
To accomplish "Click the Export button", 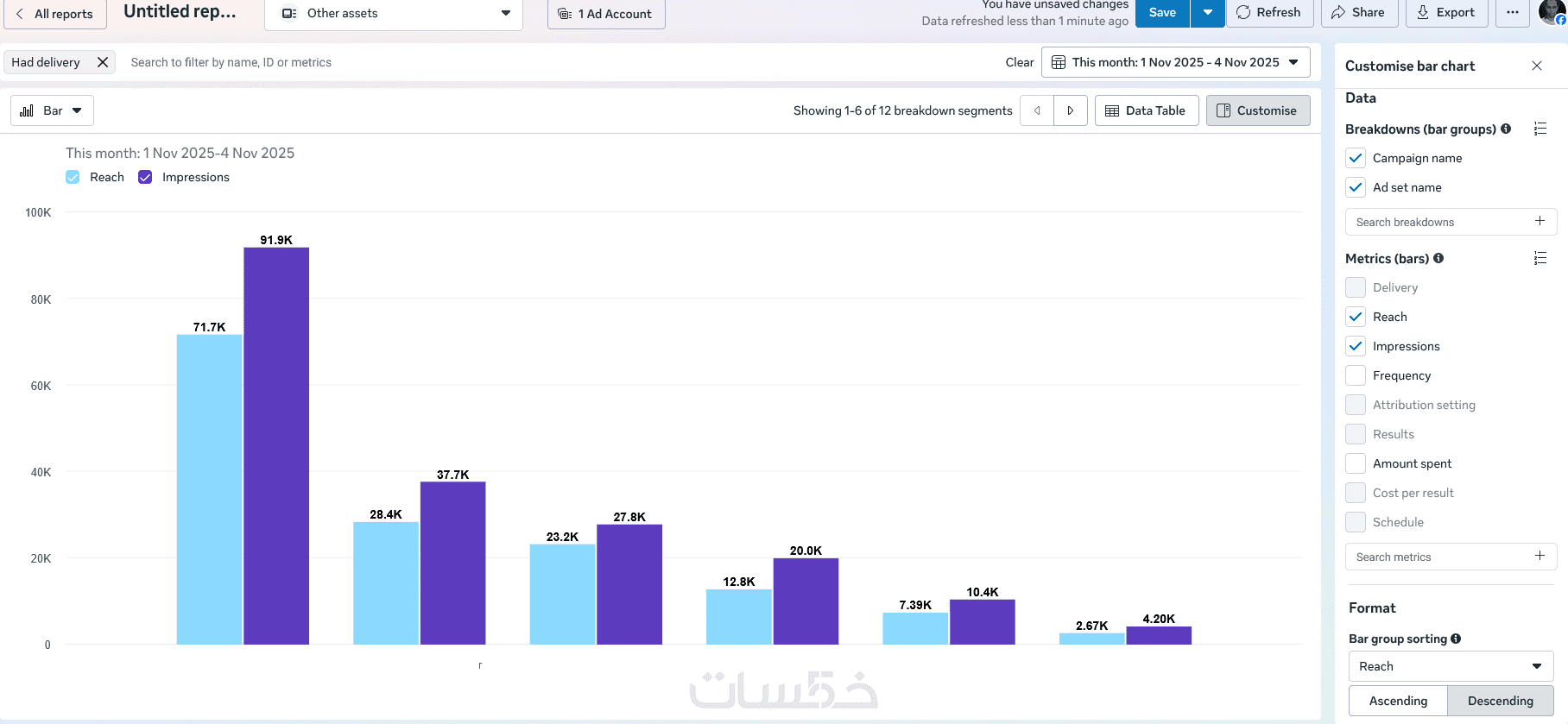I will (1445, 12).
